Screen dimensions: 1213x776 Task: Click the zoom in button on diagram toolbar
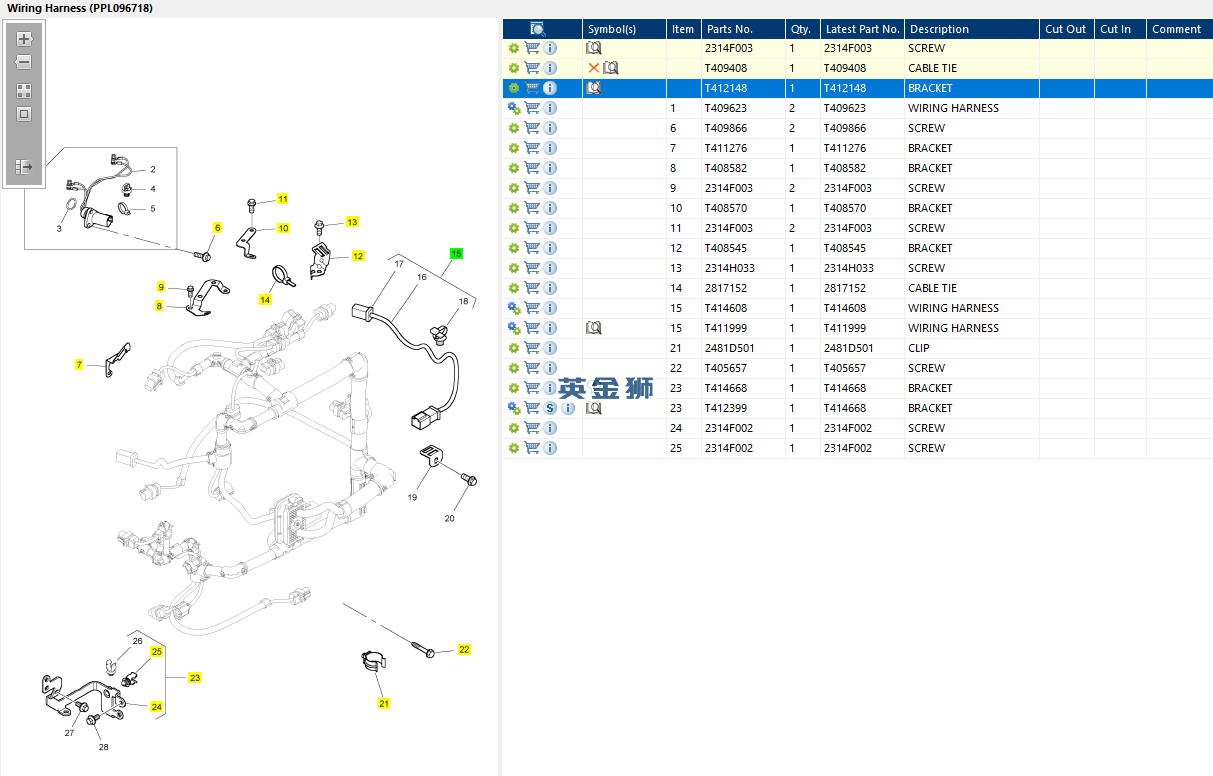pos(25,40)
